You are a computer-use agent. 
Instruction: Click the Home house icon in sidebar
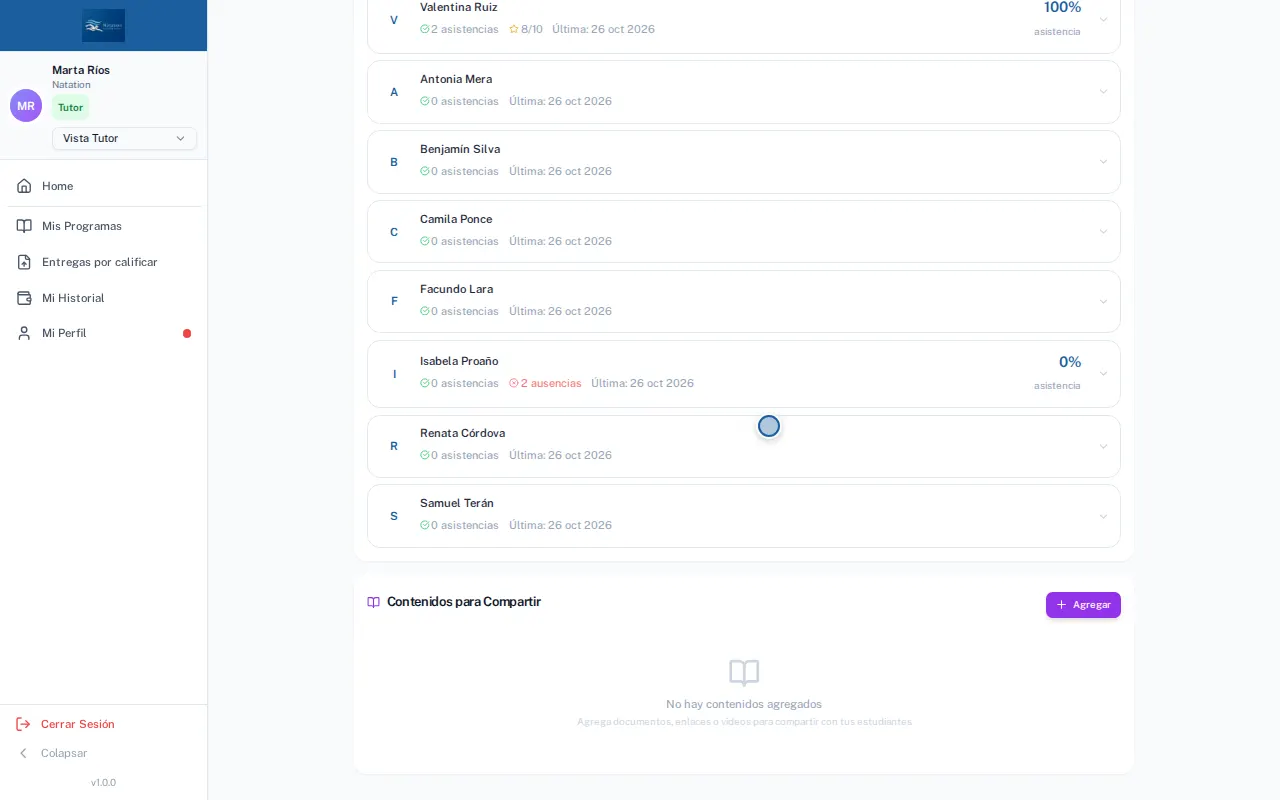click(x=24, y=186)
